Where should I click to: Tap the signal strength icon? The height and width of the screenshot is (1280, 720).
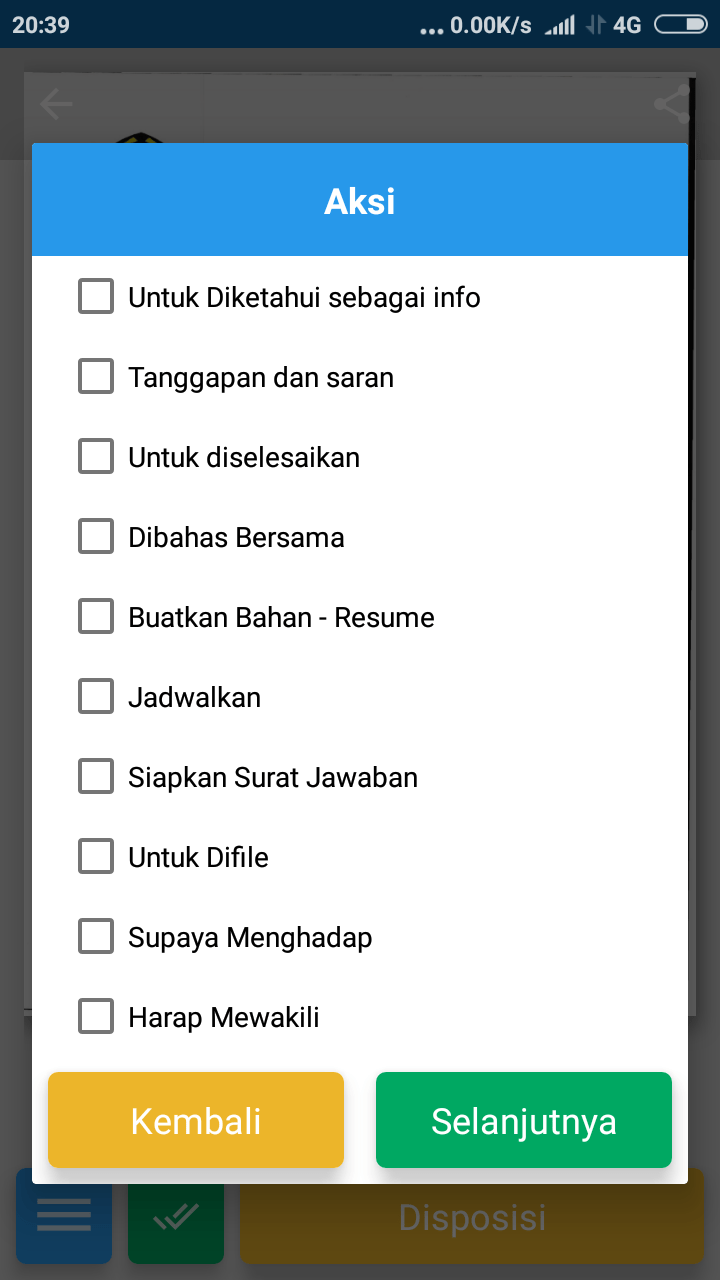(560, 25)
